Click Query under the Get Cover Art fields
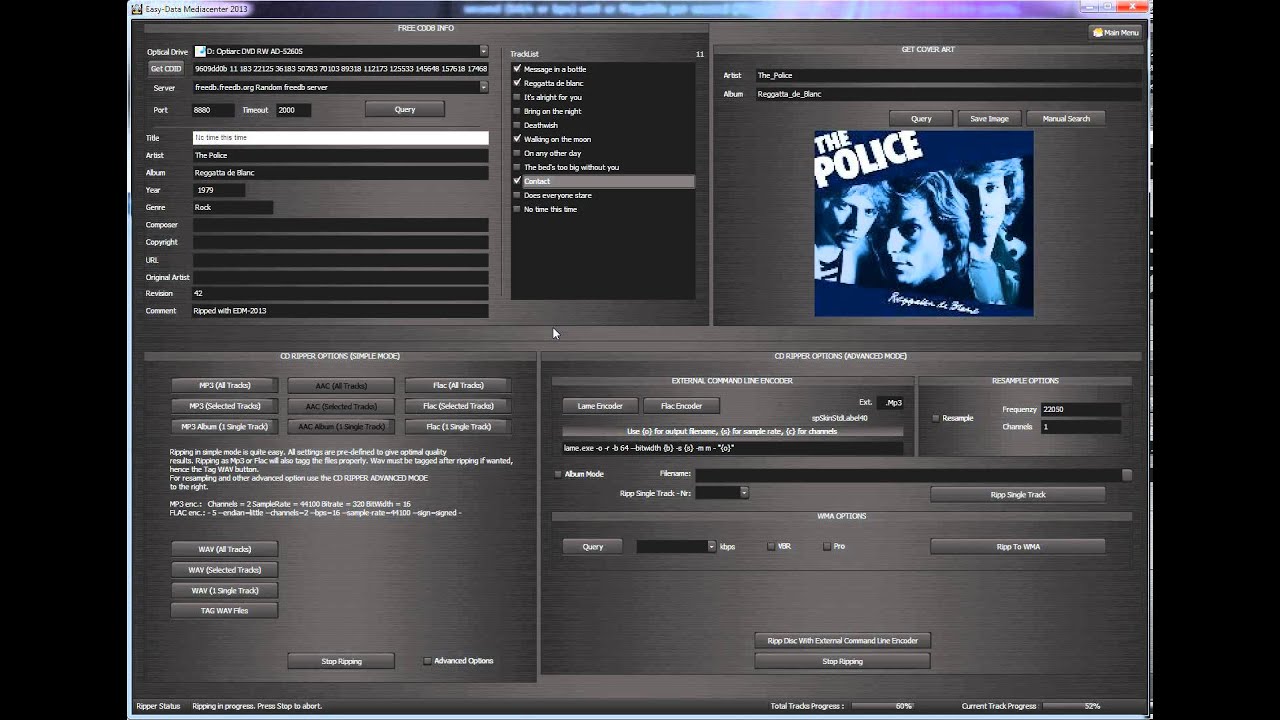The image size is (1280, 720). (x=921, y=118)
